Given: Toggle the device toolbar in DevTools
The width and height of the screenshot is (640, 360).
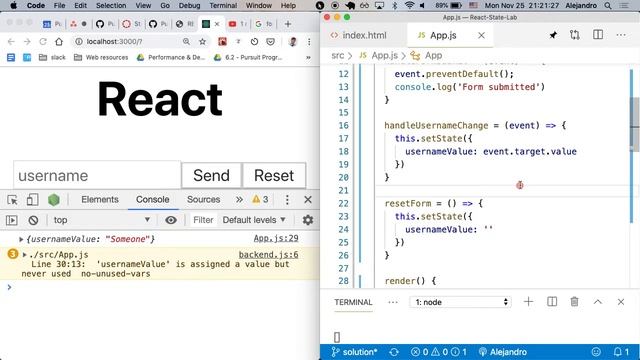Looking at the screenshot, I should coord(32,200).
